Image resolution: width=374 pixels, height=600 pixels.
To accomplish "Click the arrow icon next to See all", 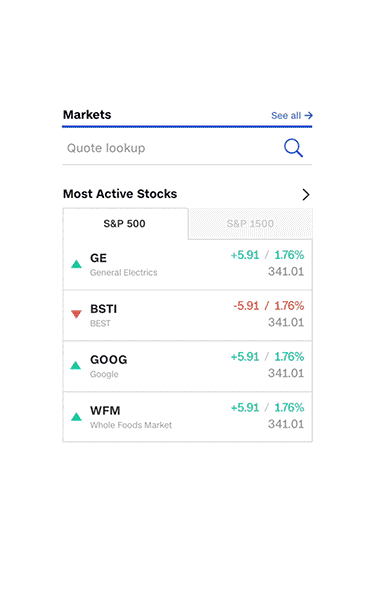I will pyautogui.click(x=309, y=115).
